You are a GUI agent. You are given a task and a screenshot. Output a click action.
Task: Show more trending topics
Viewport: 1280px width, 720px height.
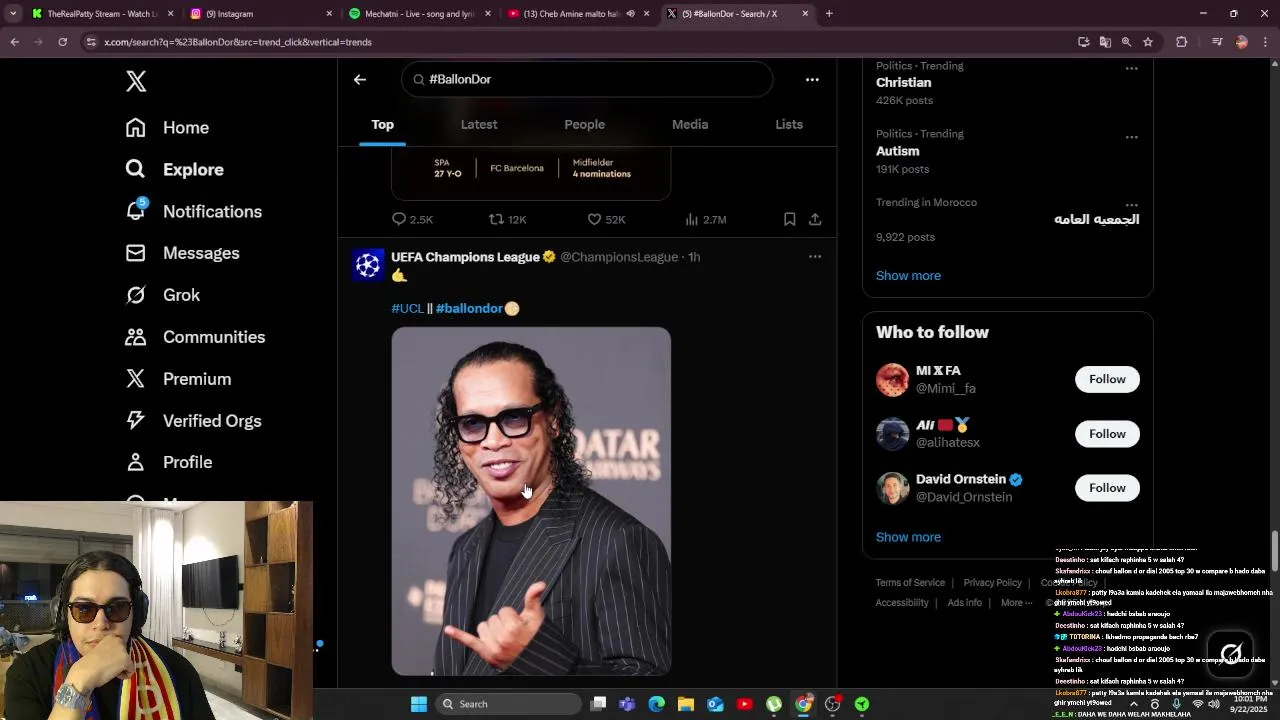[x=908, y=276]
